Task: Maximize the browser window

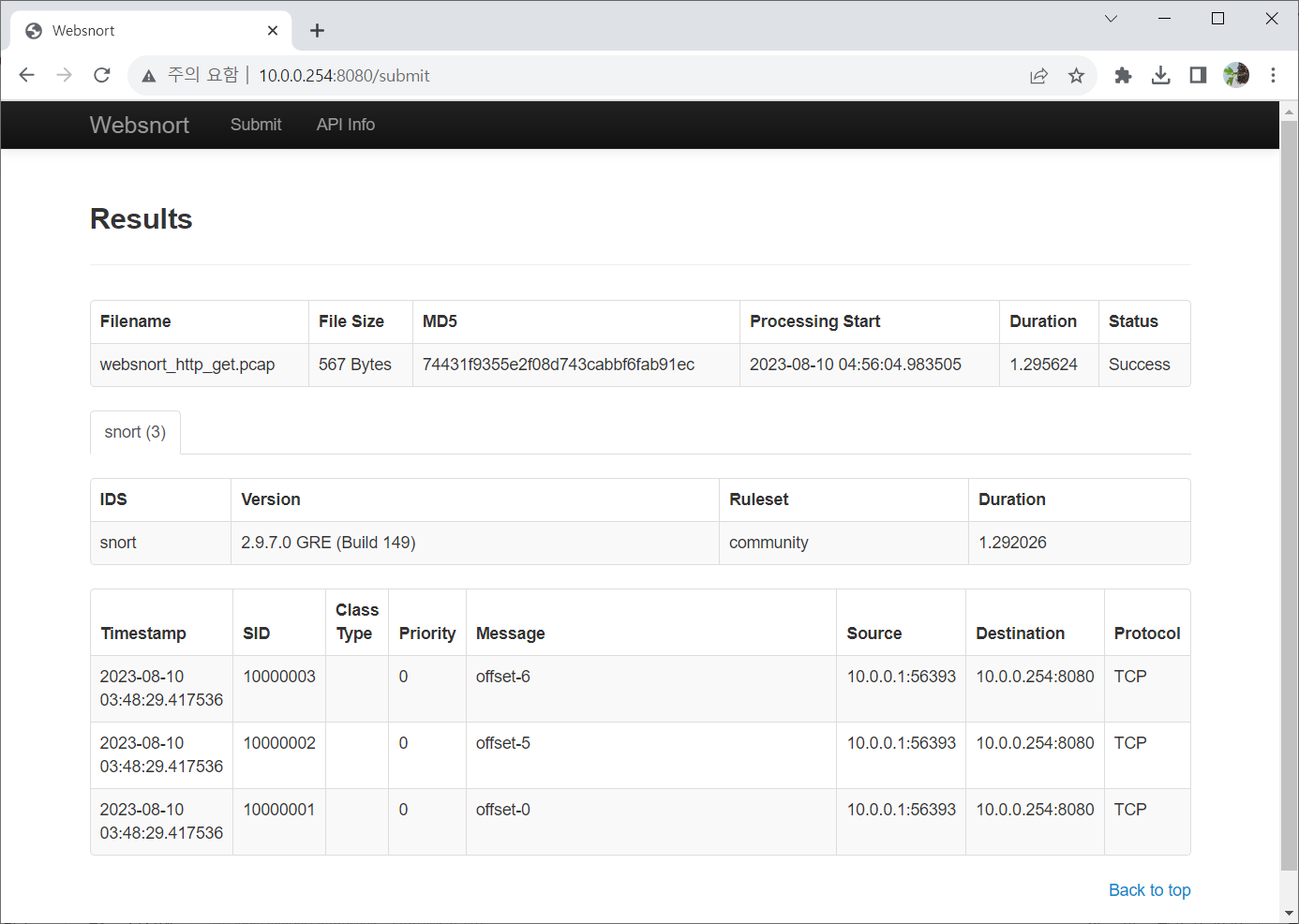Action: click(1218, 19)
